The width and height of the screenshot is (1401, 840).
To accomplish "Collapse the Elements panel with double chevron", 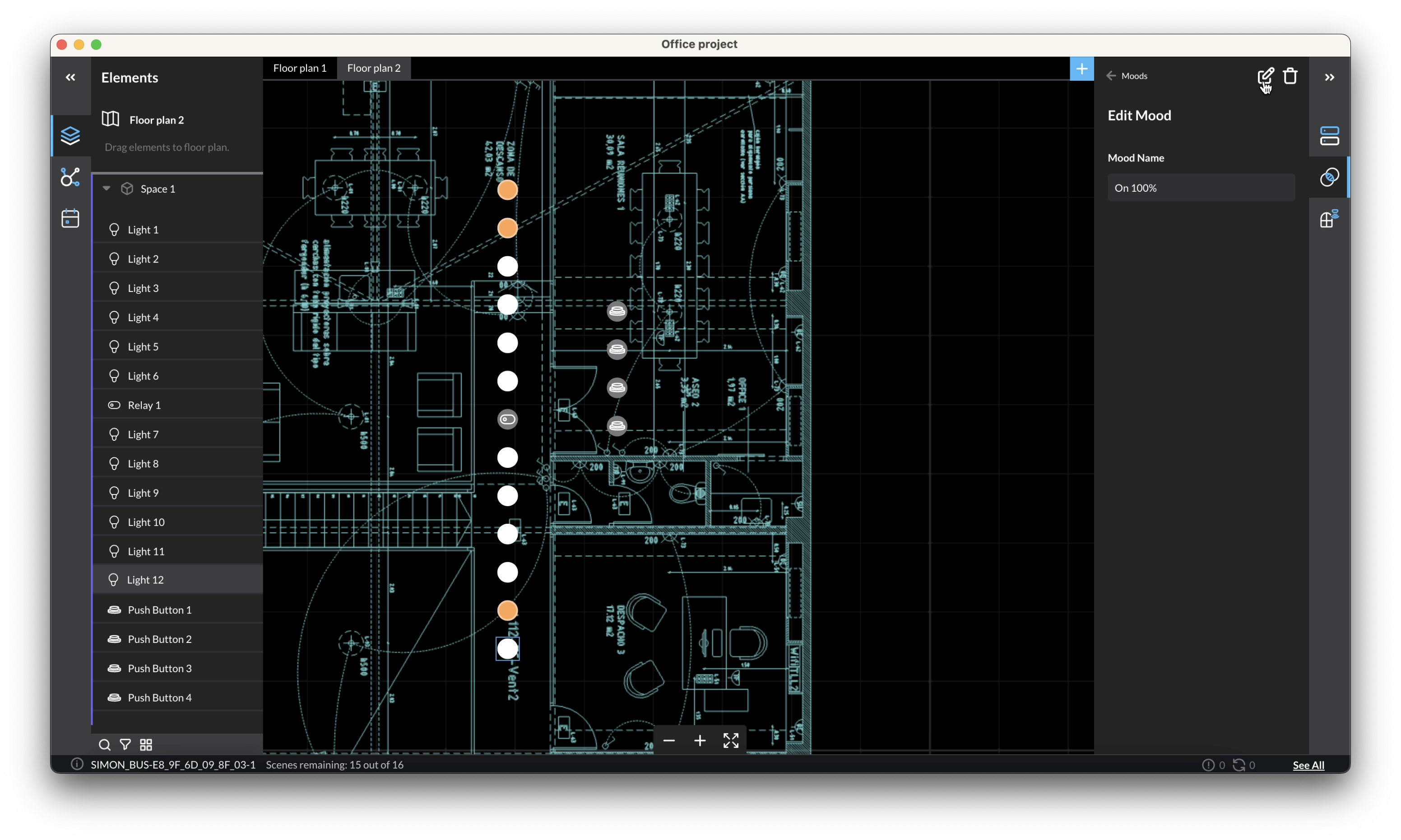I will tap(70, 77).
